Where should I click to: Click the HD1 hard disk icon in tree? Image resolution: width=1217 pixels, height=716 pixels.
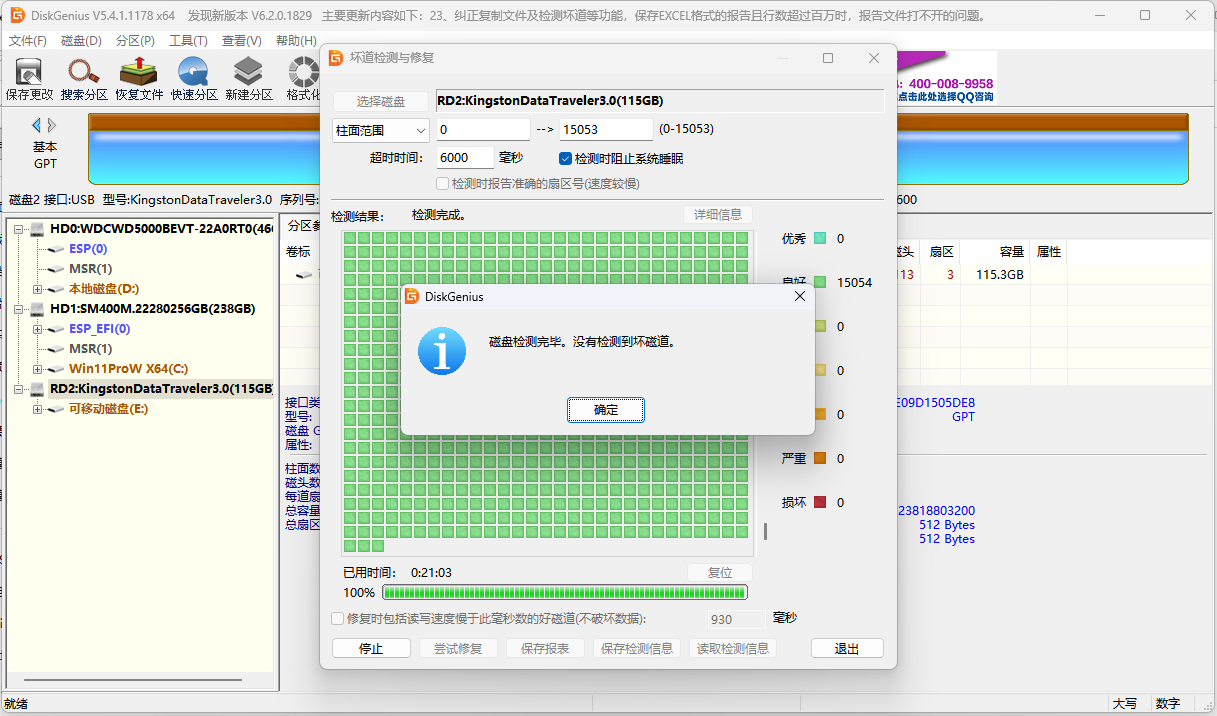37,309
